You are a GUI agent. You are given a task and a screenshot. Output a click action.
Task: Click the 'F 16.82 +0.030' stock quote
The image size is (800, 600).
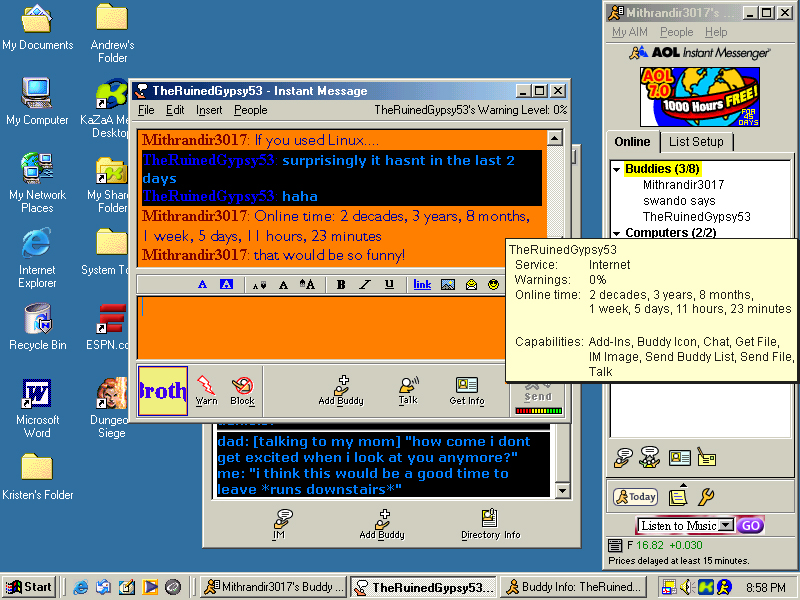coord(665,545)
